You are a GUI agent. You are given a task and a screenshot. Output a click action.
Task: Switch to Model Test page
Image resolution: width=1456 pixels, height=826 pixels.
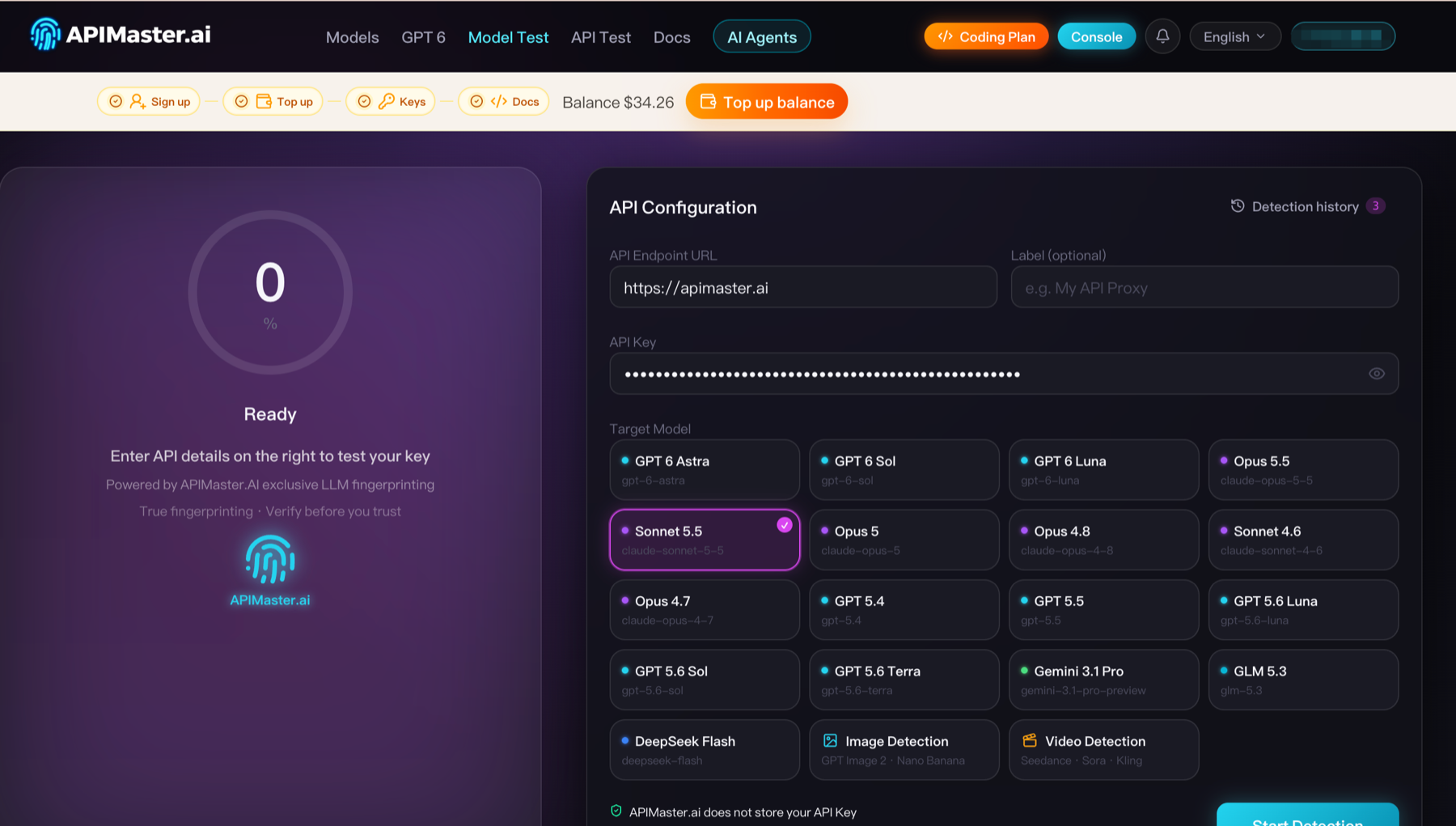coord(508,37)
